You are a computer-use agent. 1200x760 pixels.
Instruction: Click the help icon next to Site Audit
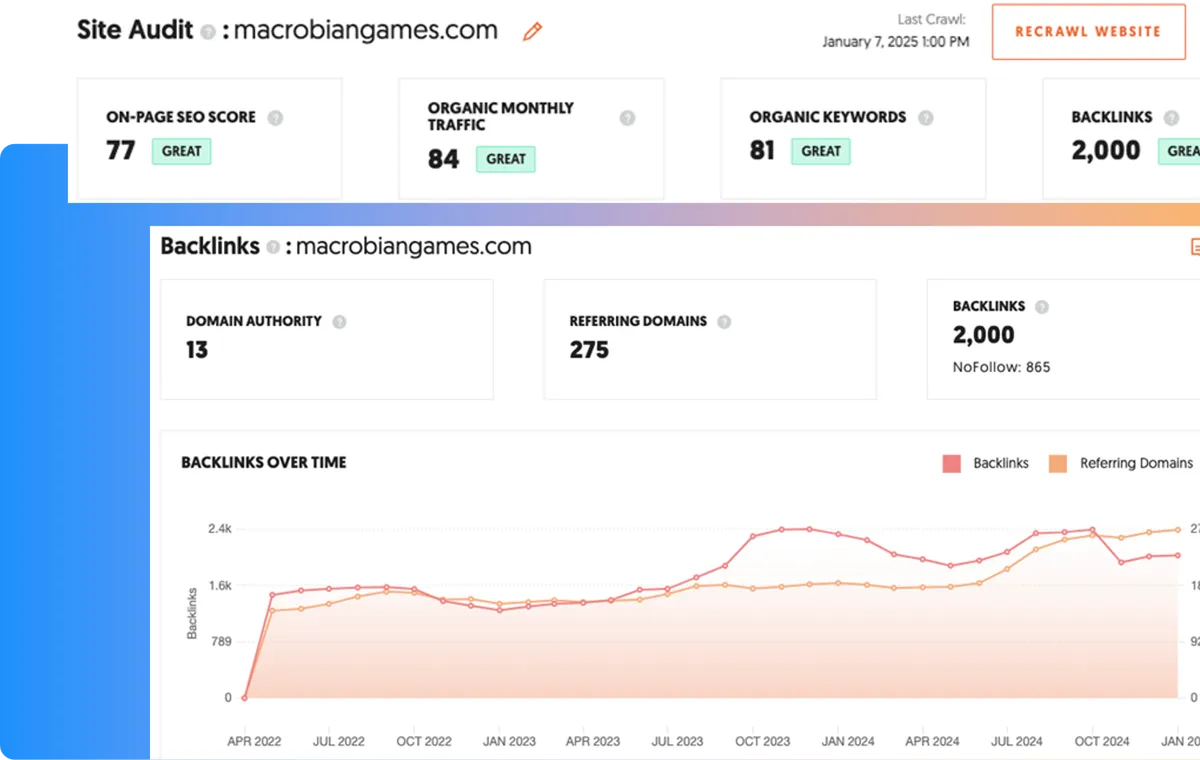(208, 32)
